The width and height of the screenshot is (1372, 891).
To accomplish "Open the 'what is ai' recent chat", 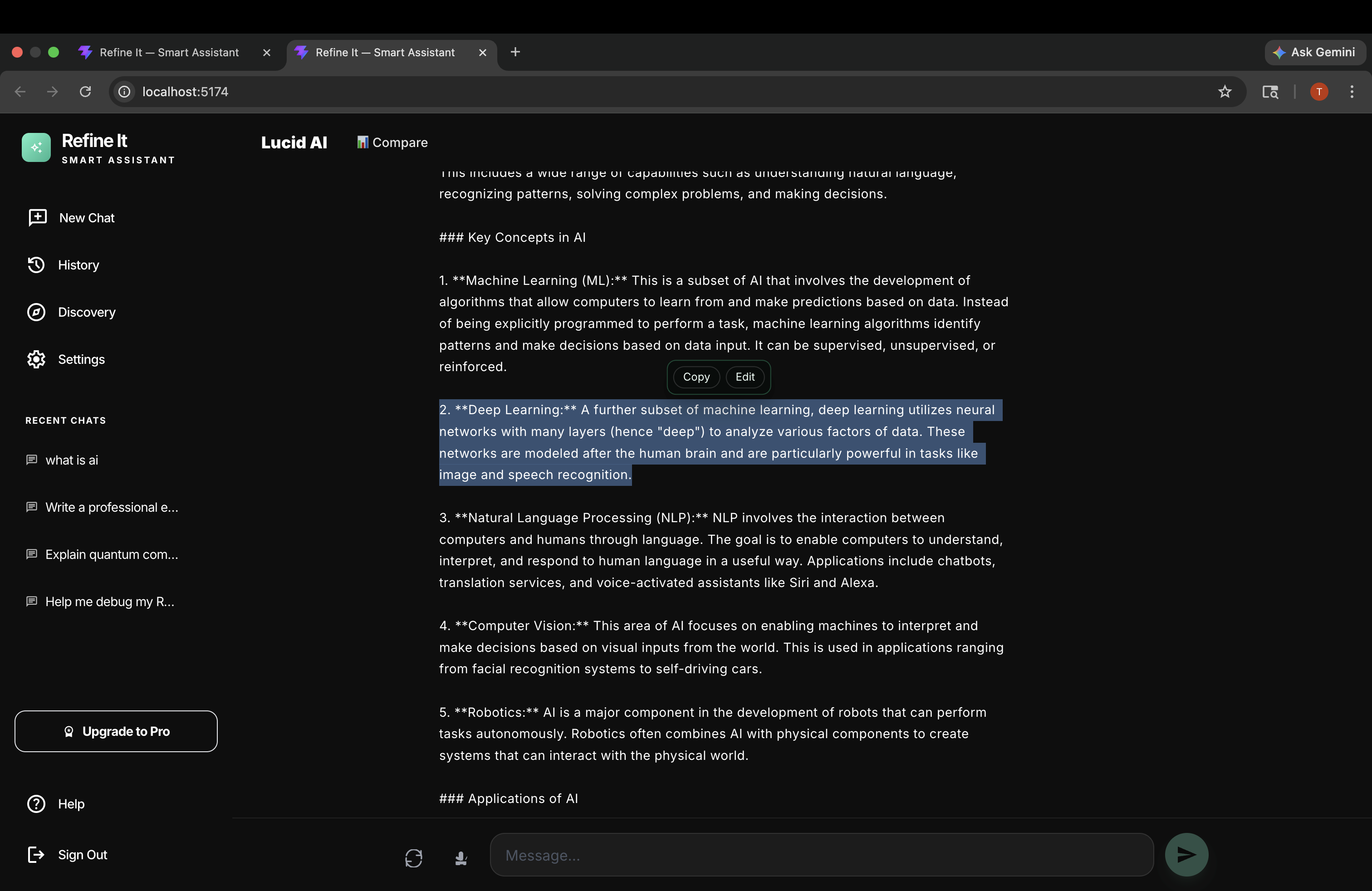I will pyautogui.click(x=72, y=460).
